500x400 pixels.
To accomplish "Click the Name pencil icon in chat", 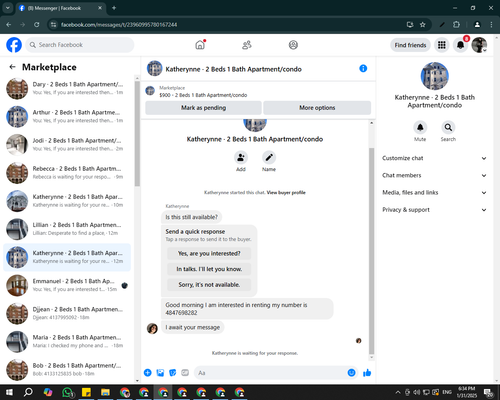I will [x=269, y=157].
